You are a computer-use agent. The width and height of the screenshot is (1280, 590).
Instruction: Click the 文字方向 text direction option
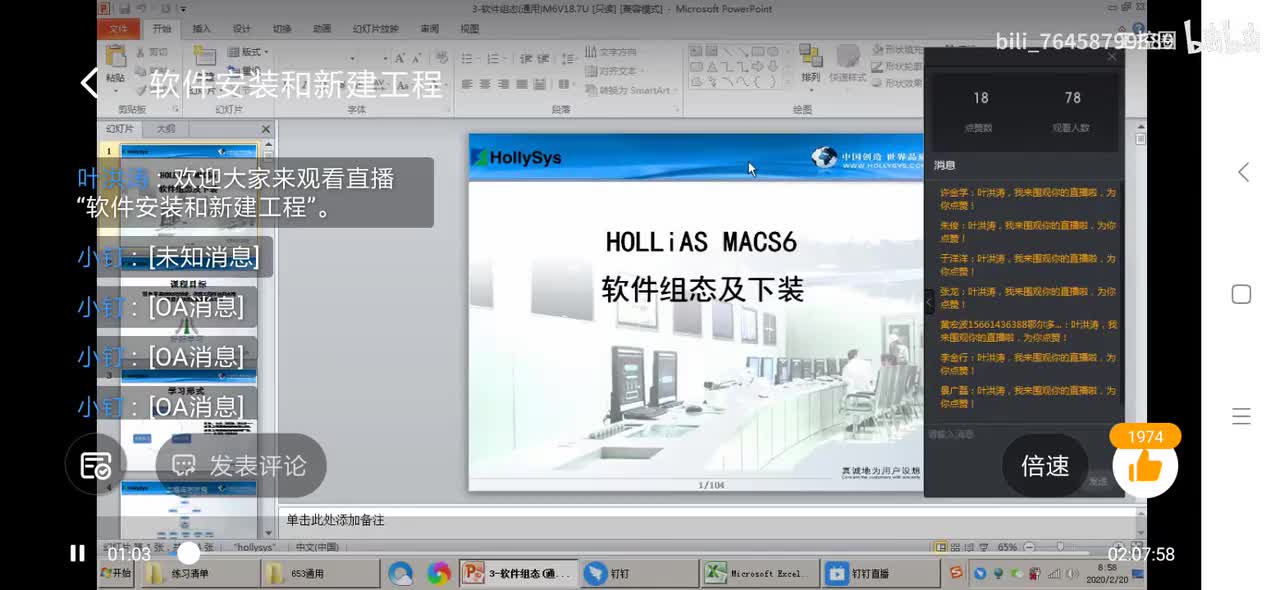click(x=610, y=51)
